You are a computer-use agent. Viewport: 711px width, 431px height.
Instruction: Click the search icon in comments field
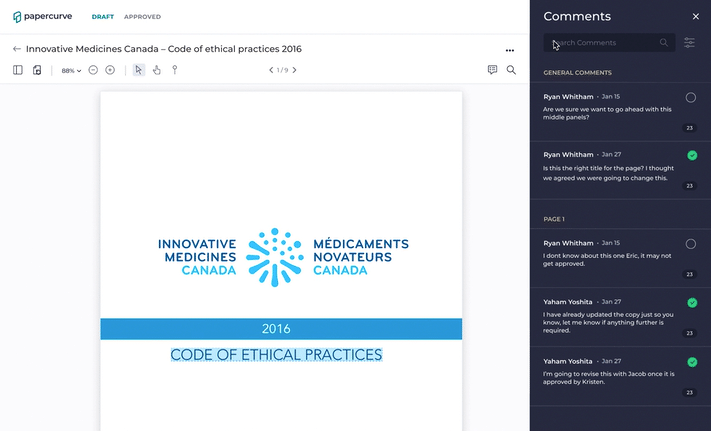pos(663,43)
